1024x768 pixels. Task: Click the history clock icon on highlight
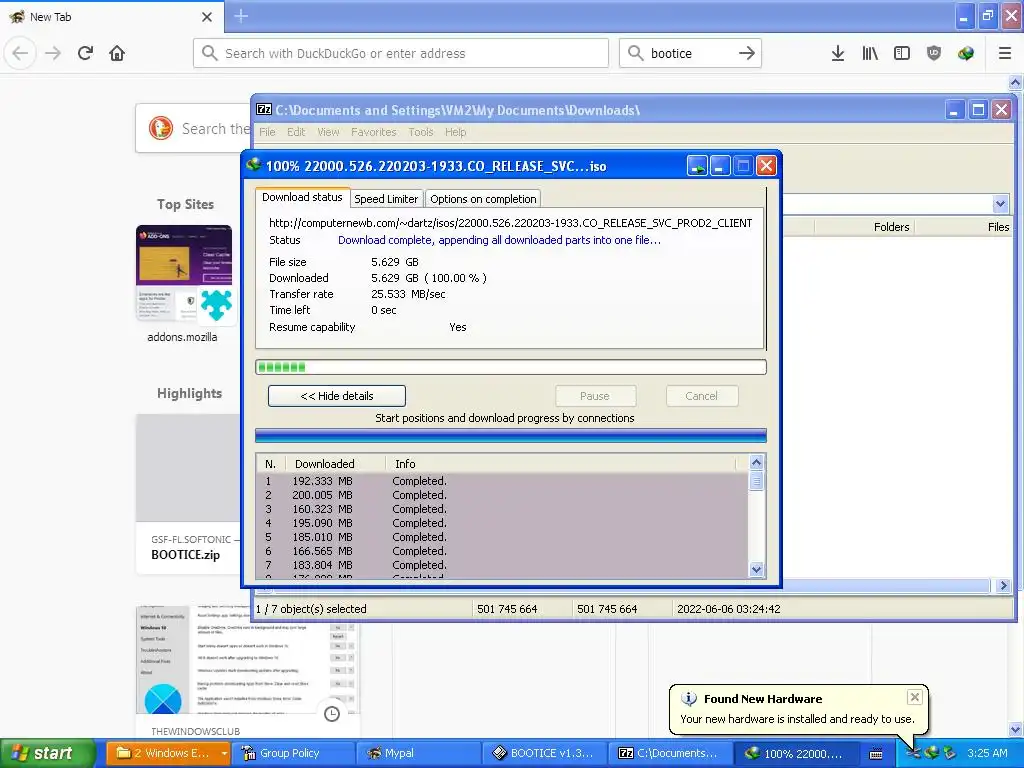pyautogui.click(x=332, y=714)
